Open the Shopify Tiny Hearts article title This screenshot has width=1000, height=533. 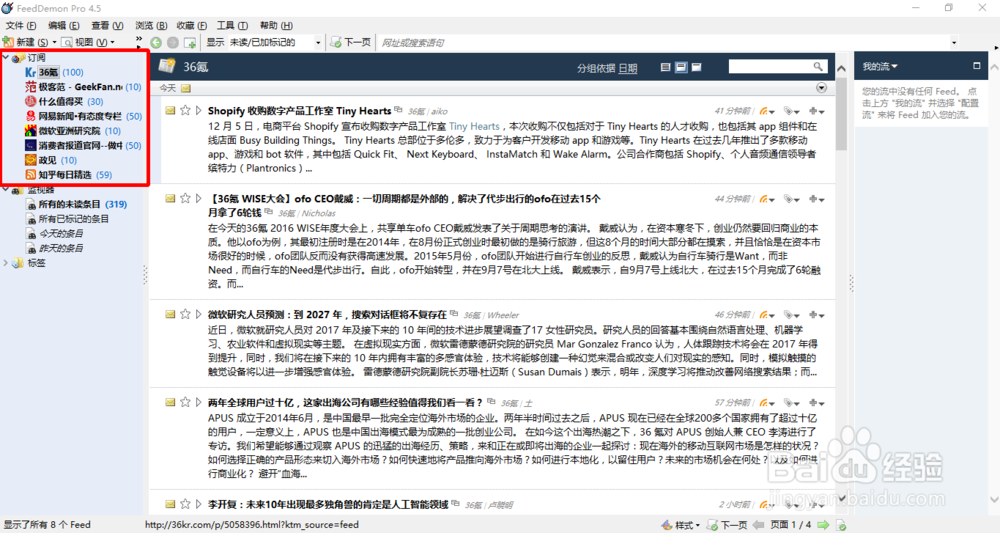pos(299,111)
